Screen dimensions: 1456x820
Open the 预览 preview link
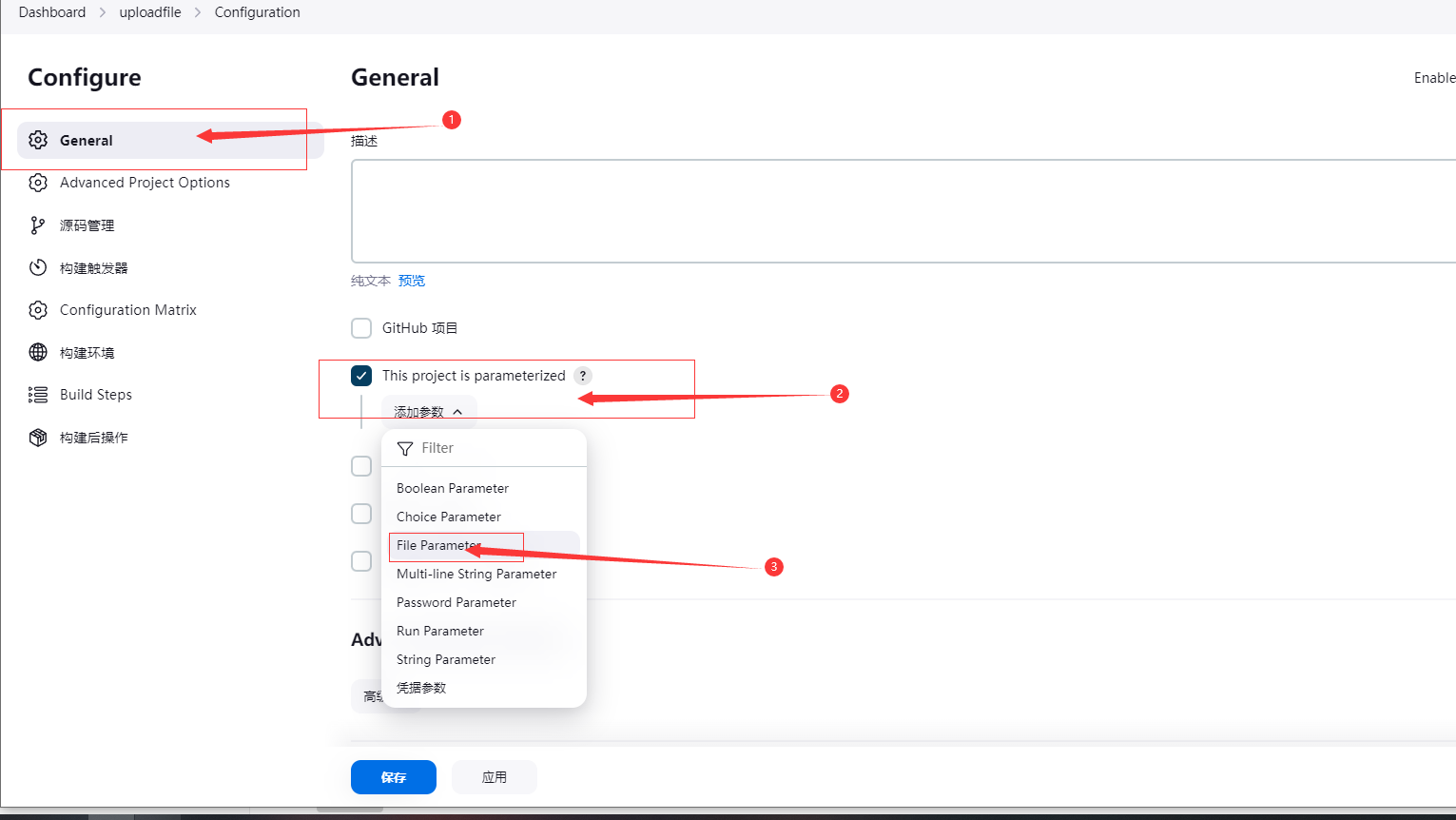pos(412,281)
